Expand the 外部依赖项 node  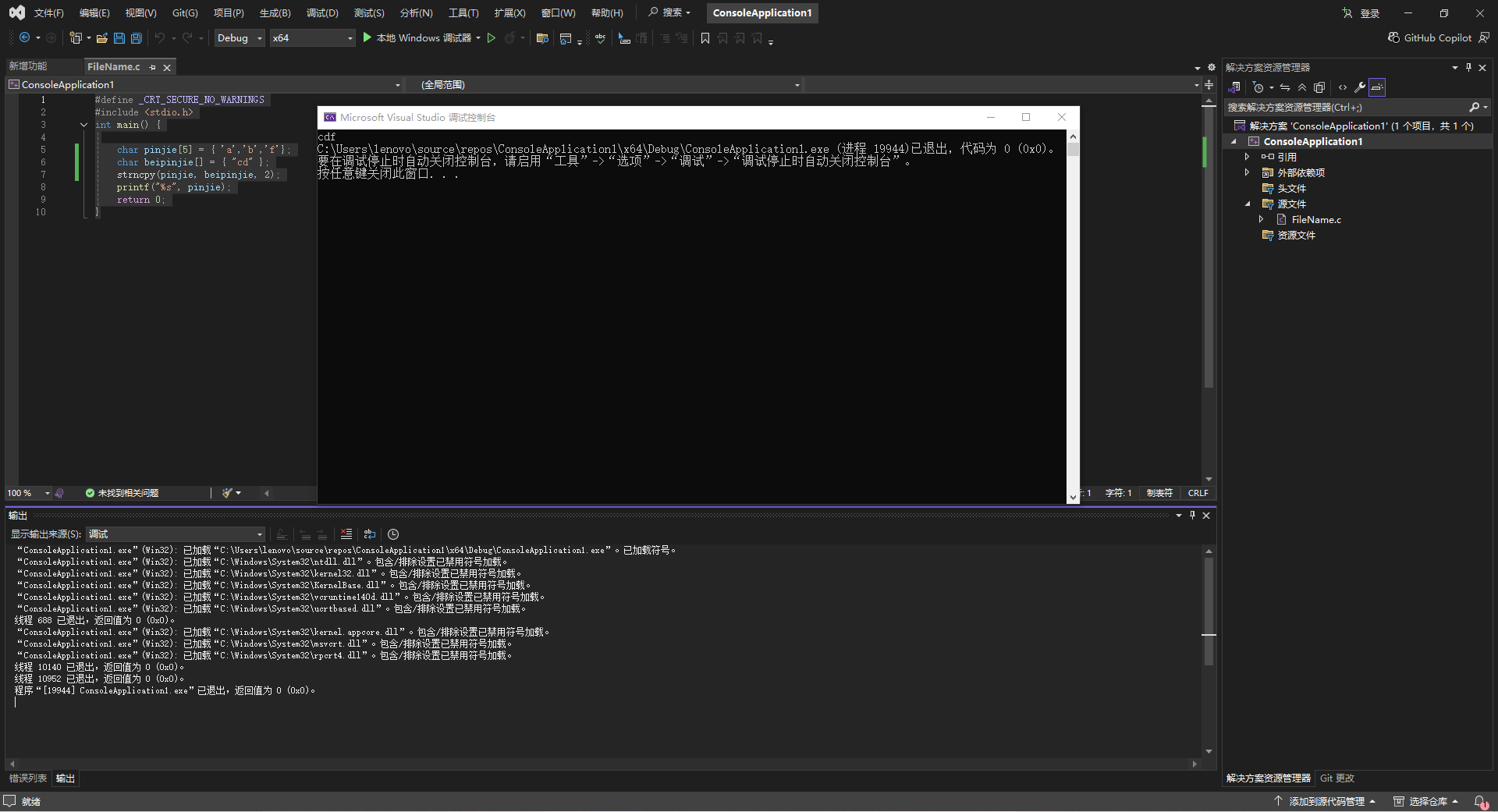tap(1247, 172)
